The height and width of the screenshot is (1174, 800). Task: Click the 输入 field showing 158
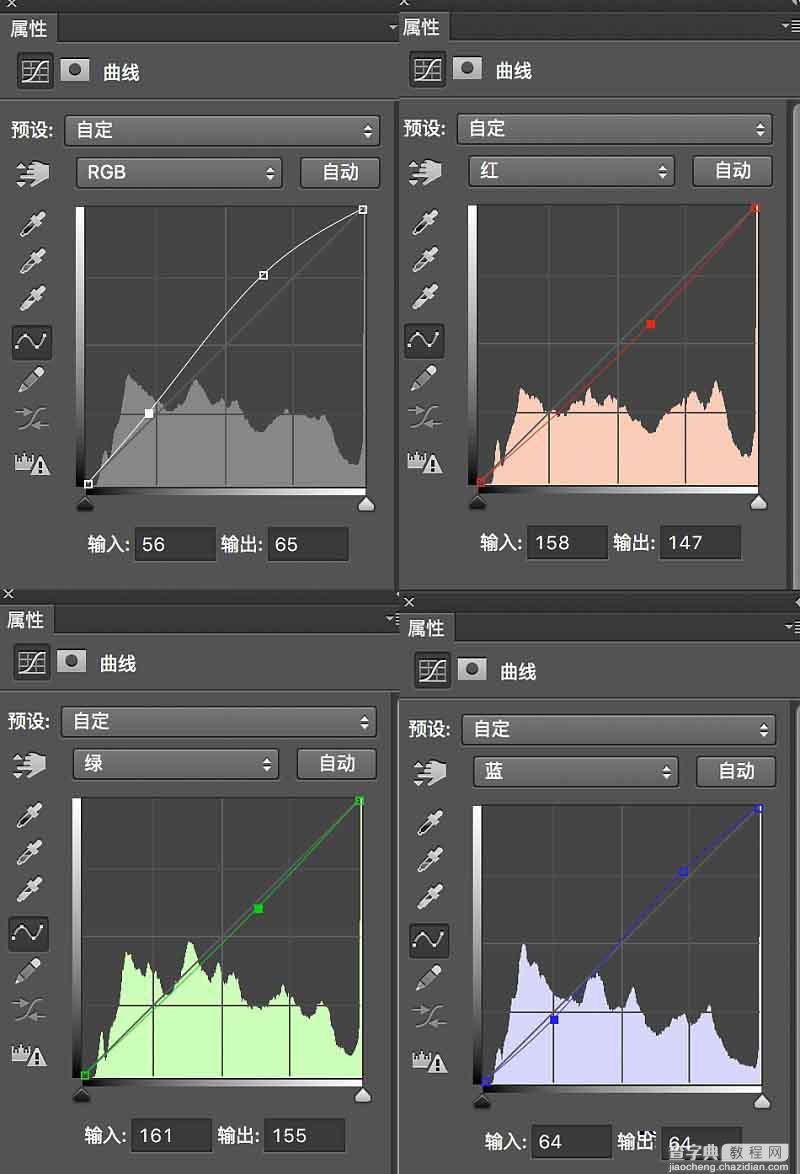pyautogui.click(x=566, y=543)
